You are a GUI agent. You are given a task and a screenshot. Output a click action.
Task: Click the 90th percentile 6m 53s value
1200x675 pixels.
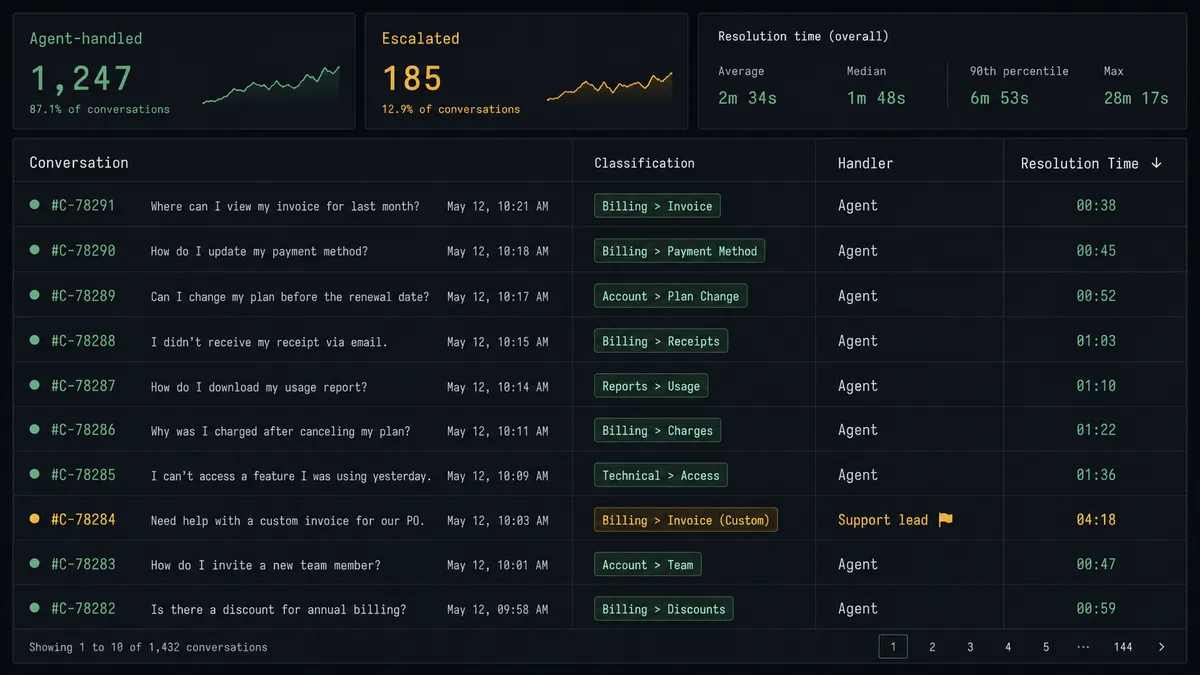pyautogui.click(x=999, y=97)
